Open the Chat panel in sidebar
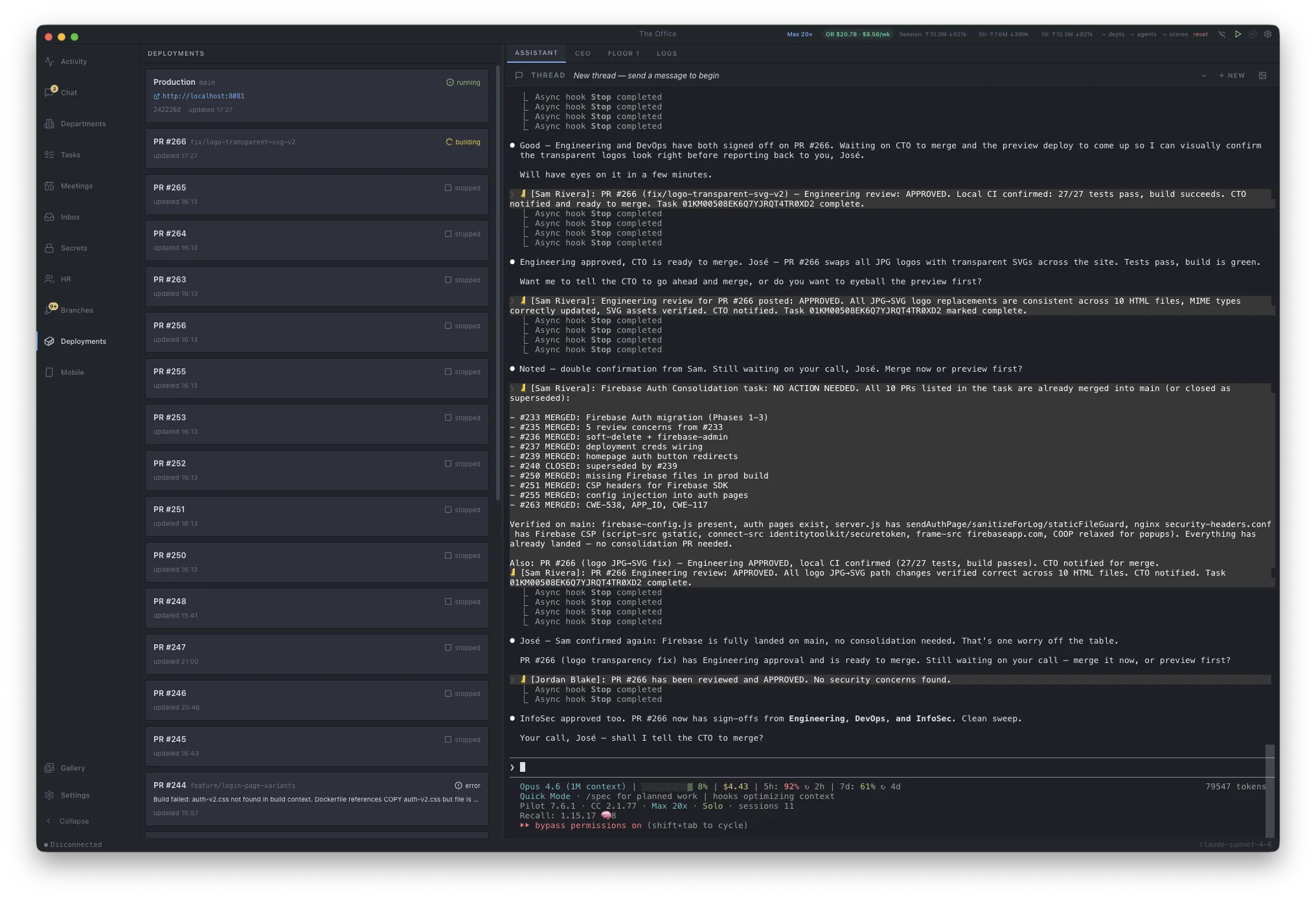Viewport: 1316px width, 900px height. click(x=68, y=92)
